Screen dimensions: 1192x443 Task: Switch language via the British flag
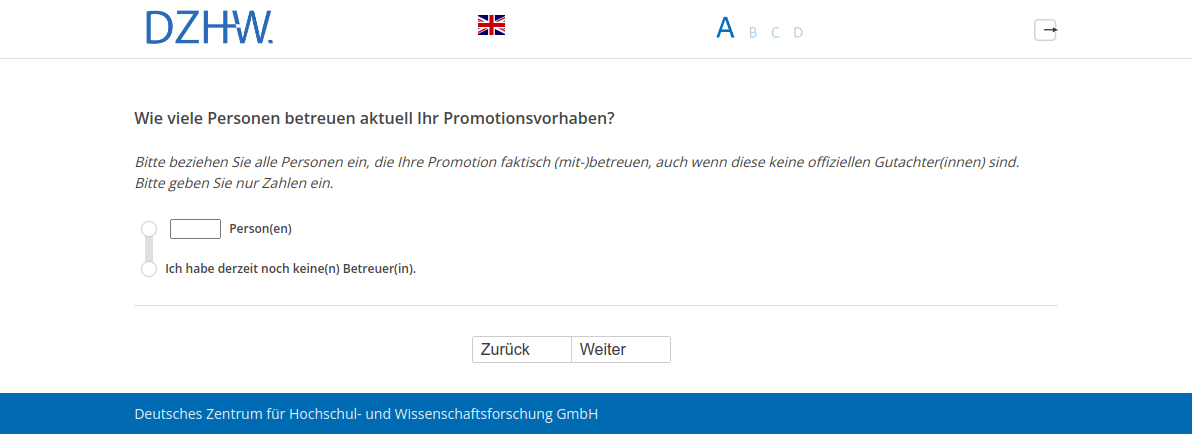click(491, 25)
